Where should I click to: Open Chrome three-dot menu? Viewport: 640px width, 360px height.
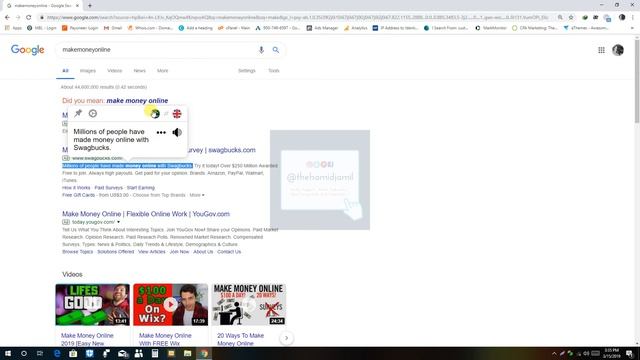(x=633, y=17)
